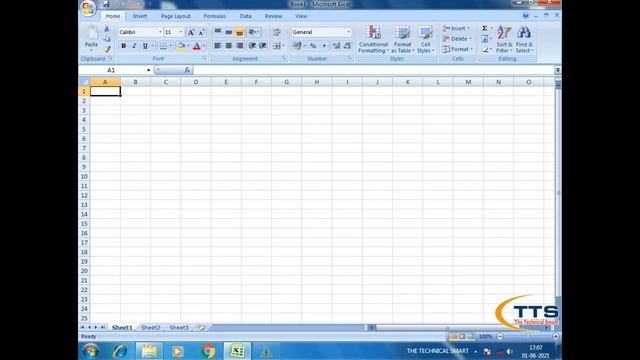The image size is (640, 360).
Task: Apply Comma Style
Action: pyautogui.click(x=324, y=46)
